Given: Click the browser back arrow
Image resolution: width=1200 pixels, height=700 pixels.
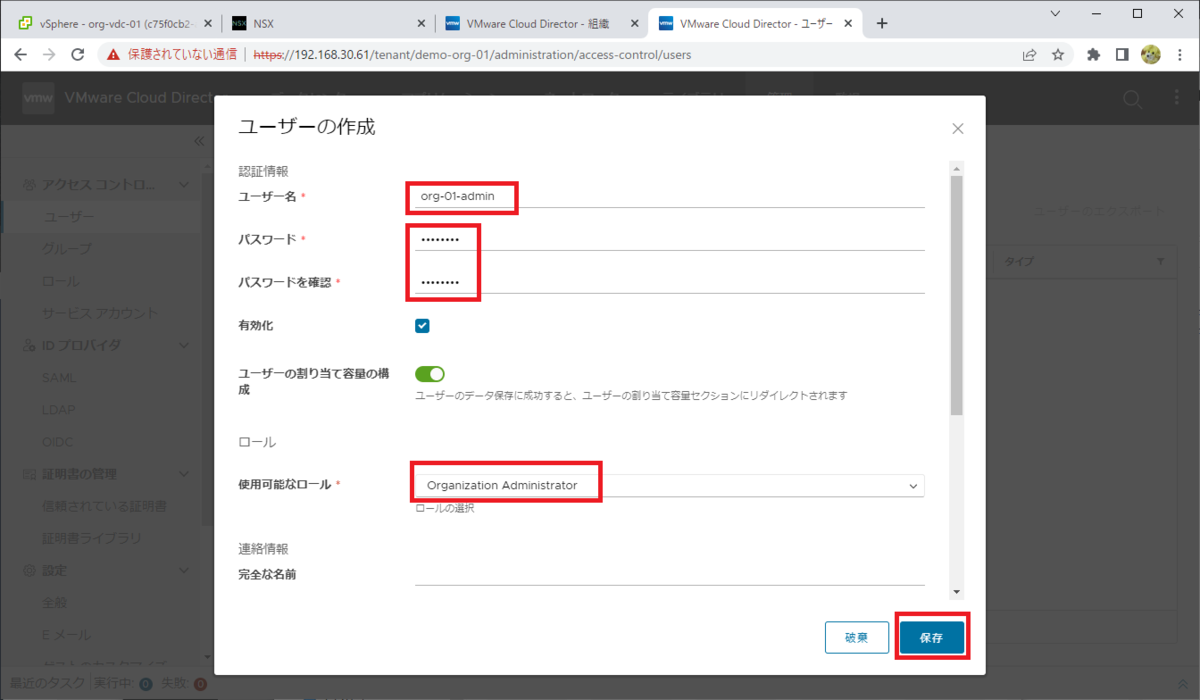Looking at the screenshot, I should pyautogui.click(x=21, y=55).
